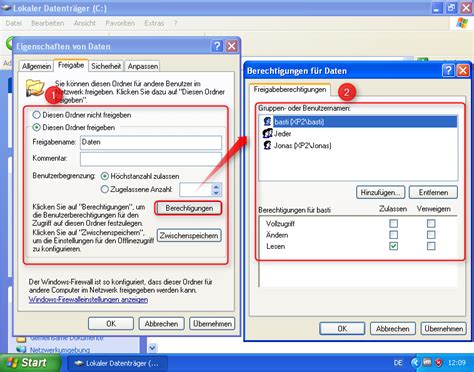Screen dimensions: 474x372
Task: Switch to the Allgemein tab
Action: 36,66
